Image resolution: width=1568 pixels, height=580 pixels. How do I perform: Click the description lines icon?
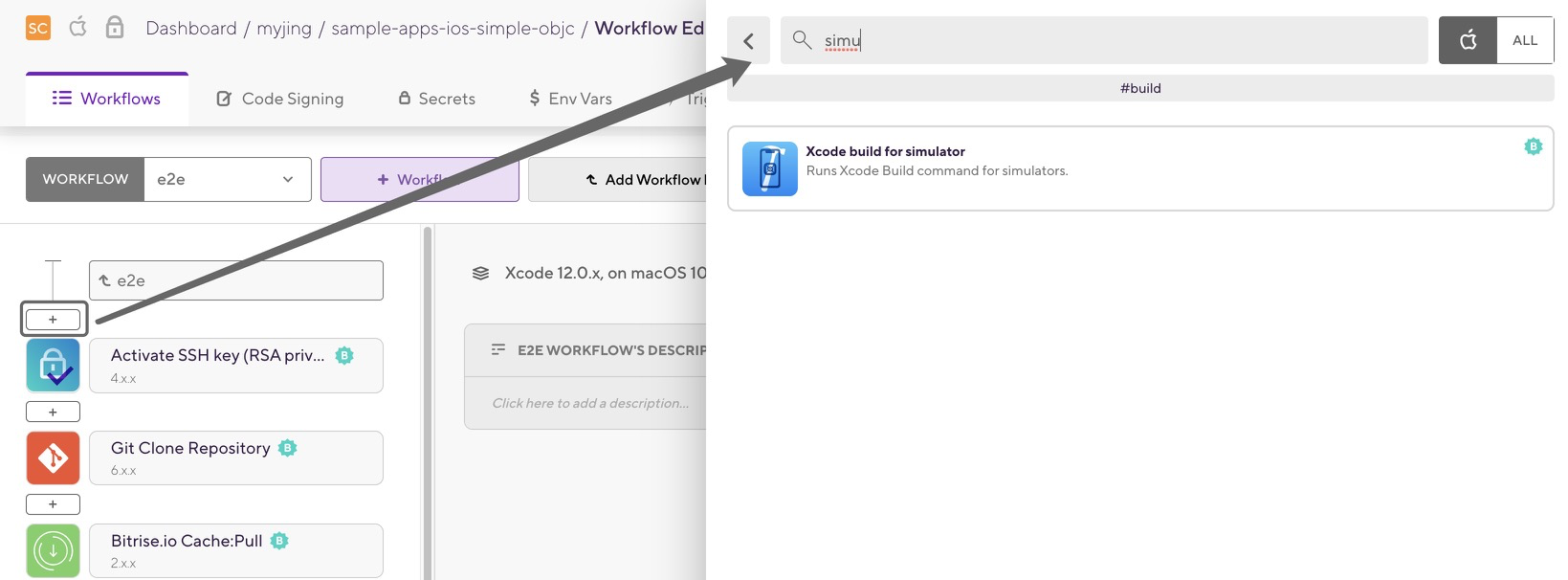tap(497, 350)
